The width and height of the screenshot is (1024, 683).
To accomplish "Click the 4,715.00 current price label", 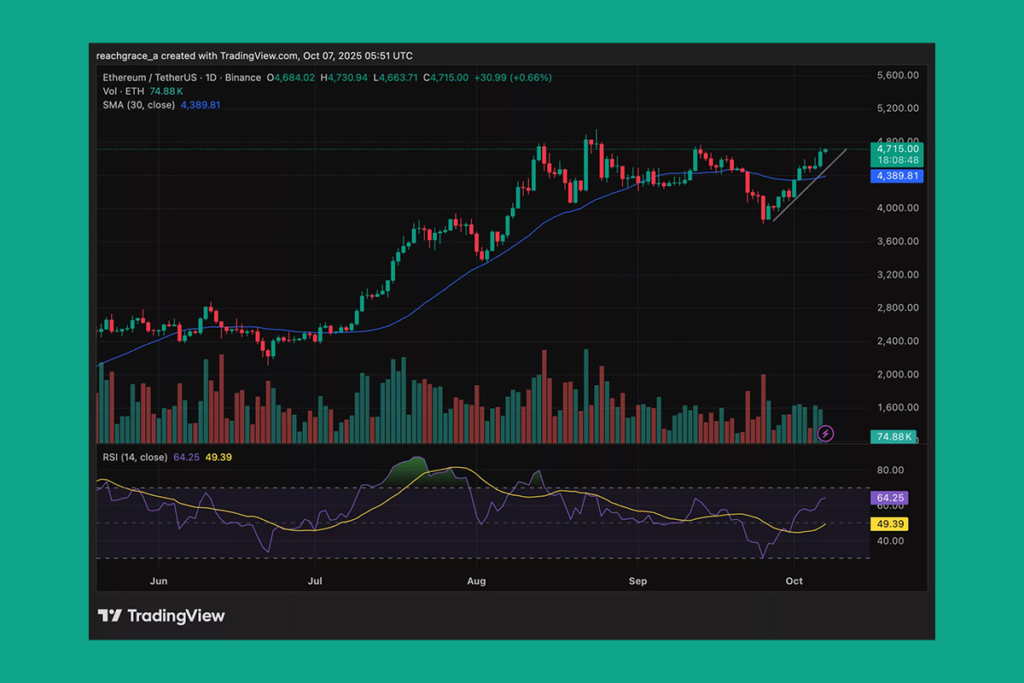I will click(x=895, y=147).
